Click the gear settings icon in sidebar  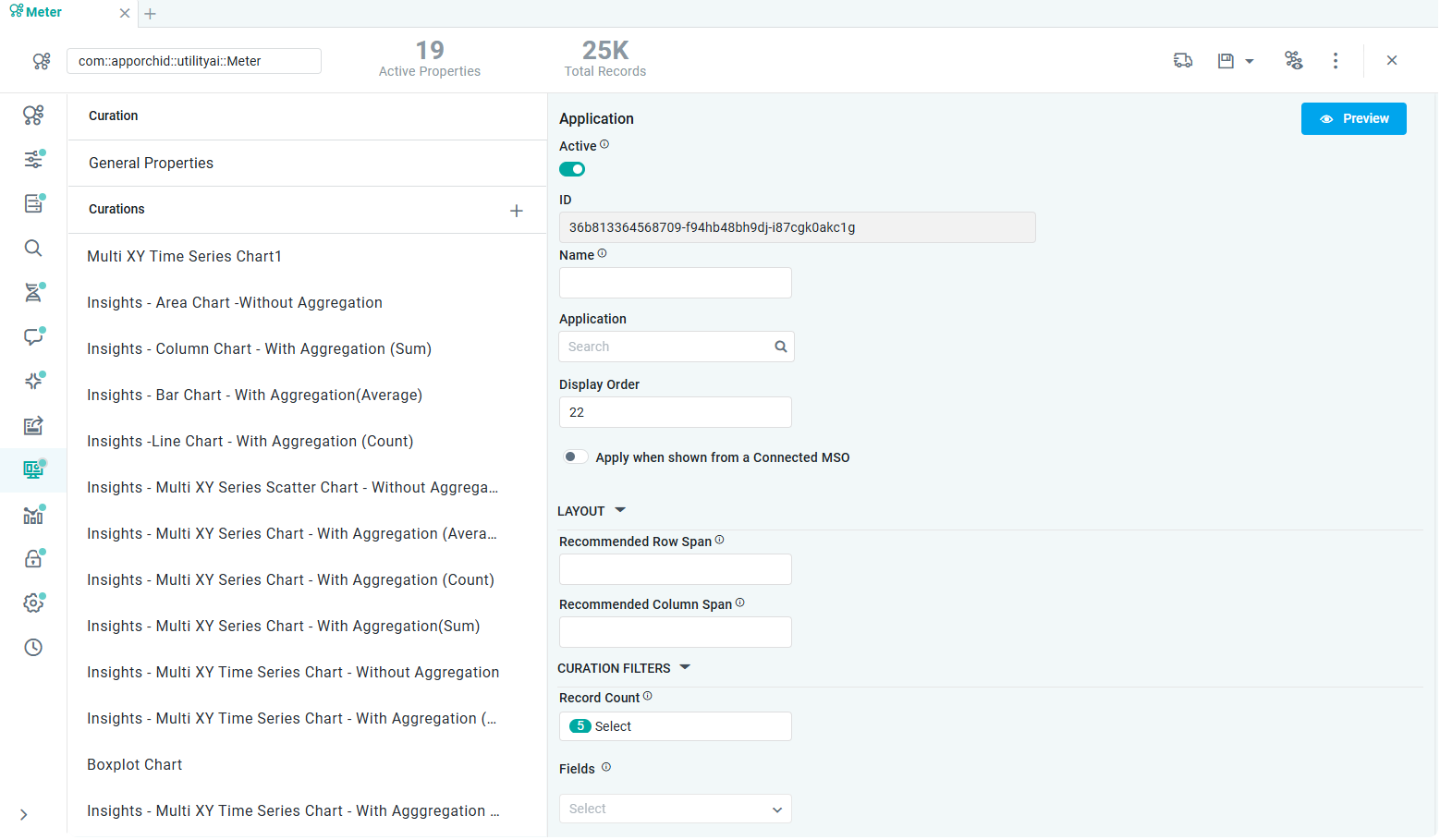pyautogui.click(x=33, y=603)
